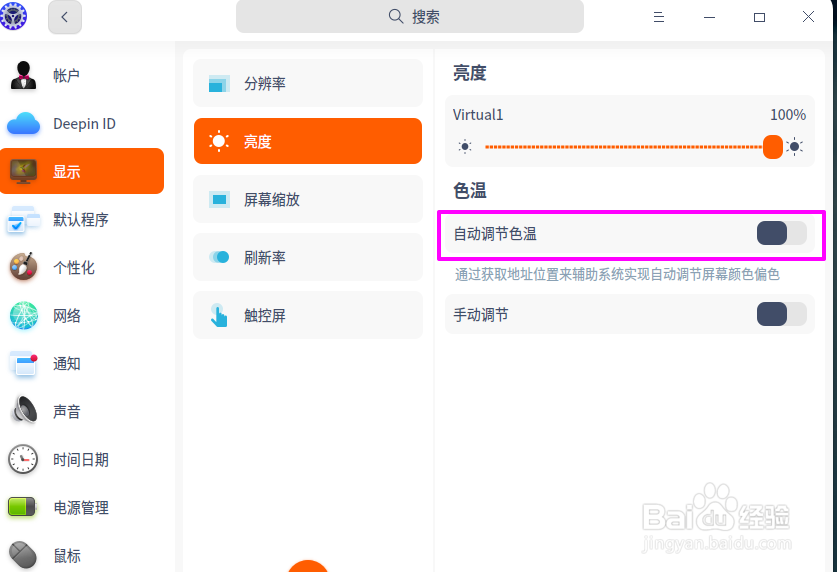
Task: Open the Deepin ID category
Action: click(x=82, y=124)
